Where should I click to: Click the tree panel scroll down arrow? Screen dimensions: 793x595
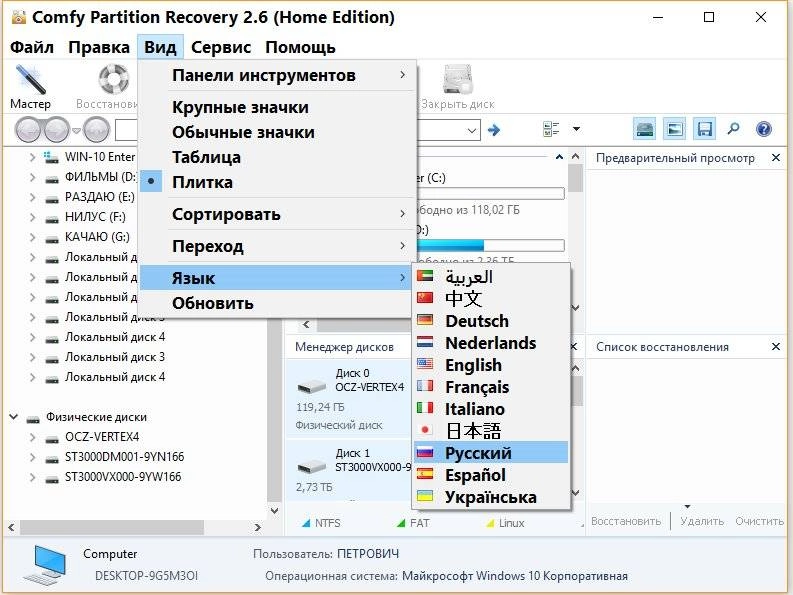point(275,511)
